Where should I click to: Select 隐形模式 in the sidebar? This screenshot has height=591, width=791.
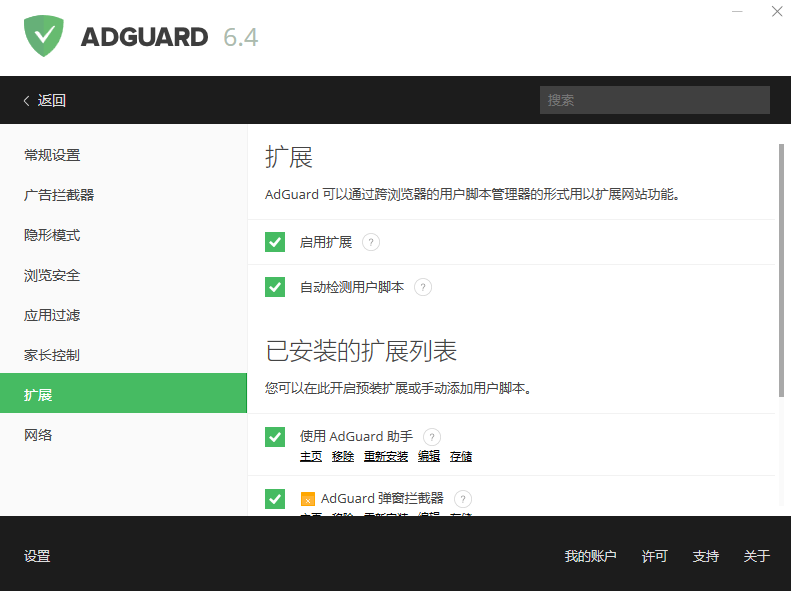(123, 235)
